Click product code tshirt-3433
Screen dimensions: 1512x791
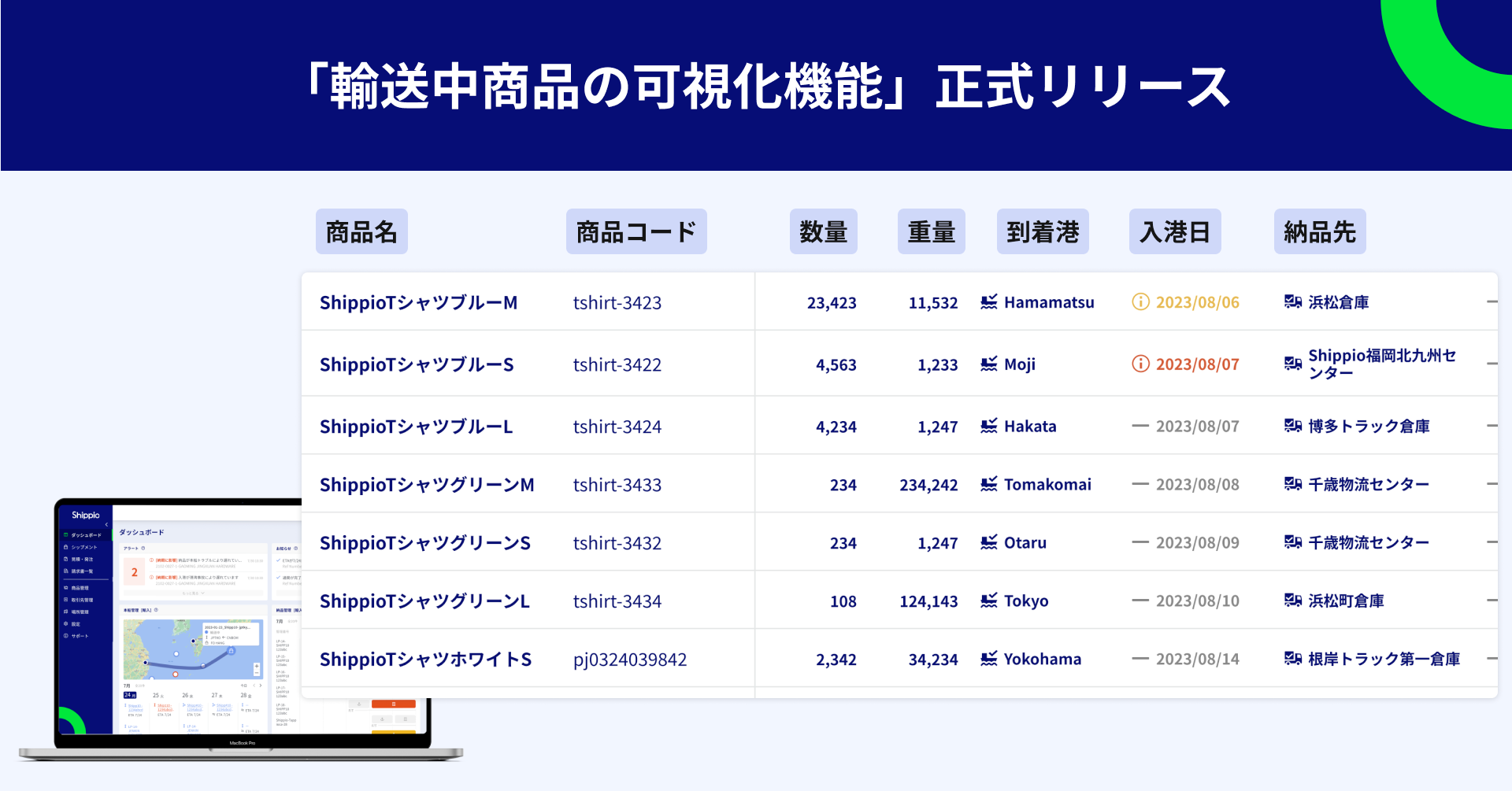[617, 486]
